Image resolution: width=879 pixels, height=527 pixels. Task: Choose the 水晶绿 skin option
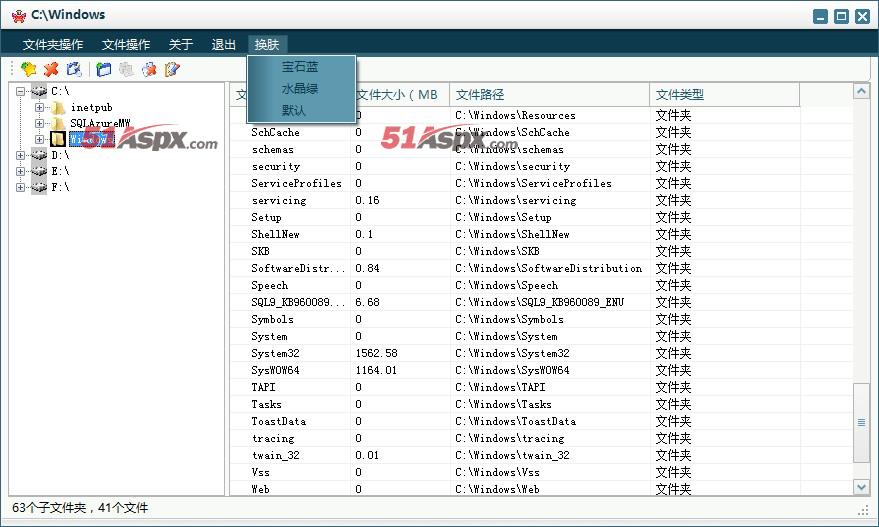pos(301,89)
